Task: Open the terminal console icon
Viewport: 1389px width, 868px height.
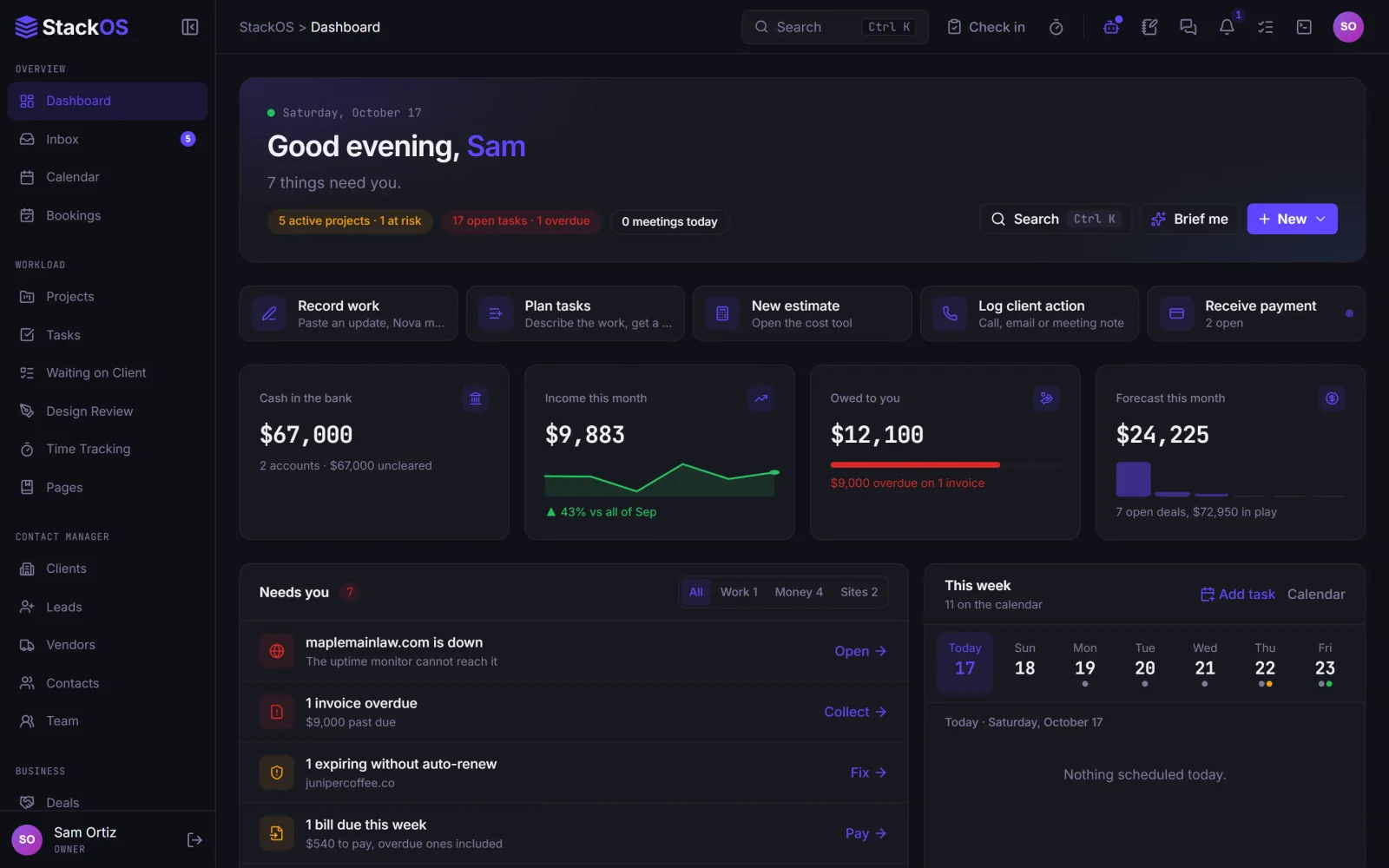Action: click(1304, 27)
